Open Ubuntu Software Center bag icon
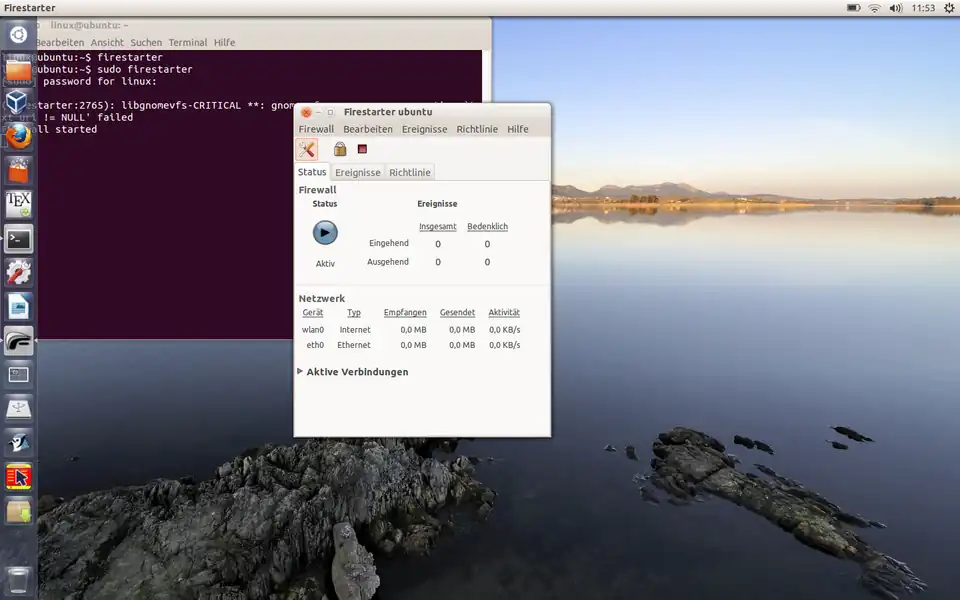 18,170
